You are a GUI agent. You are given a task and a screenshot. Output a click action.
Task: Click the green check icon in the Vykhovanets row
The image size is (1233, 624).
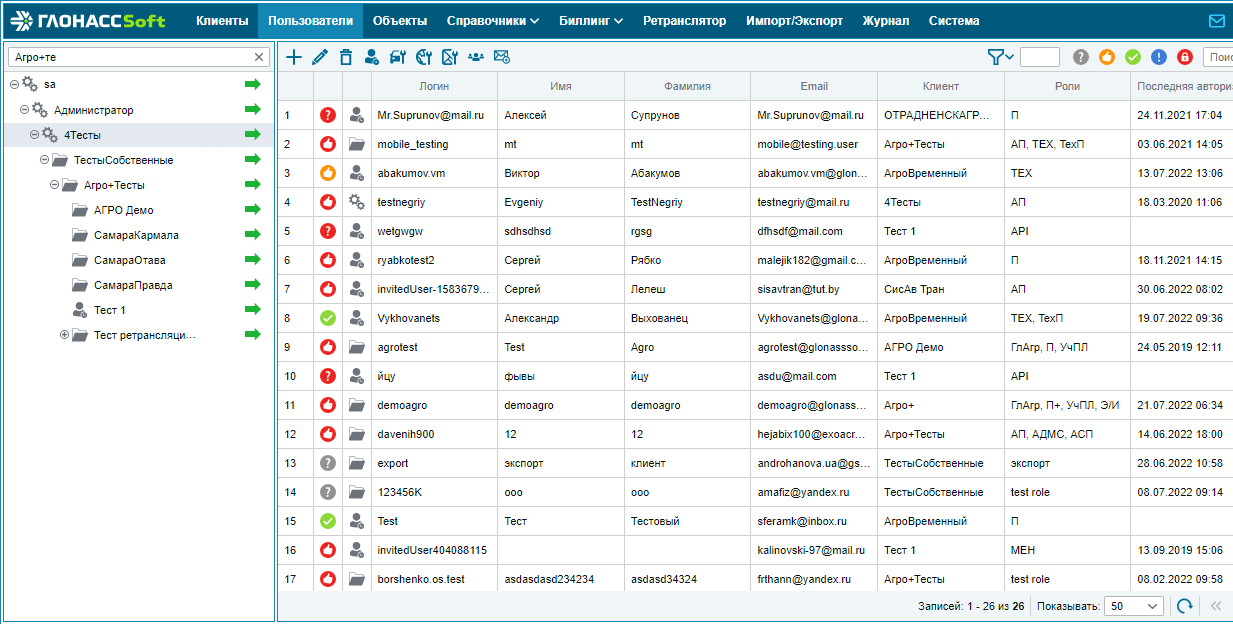pos(327,318)
